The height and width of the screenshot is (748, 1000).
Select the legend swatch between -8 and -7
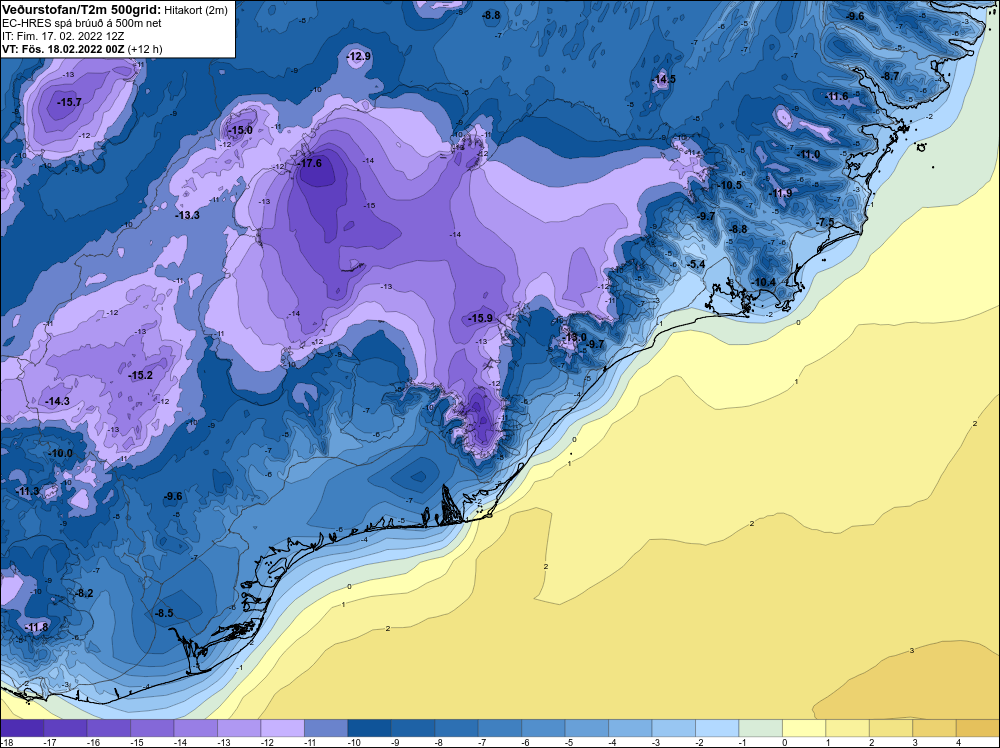[457, 728]
